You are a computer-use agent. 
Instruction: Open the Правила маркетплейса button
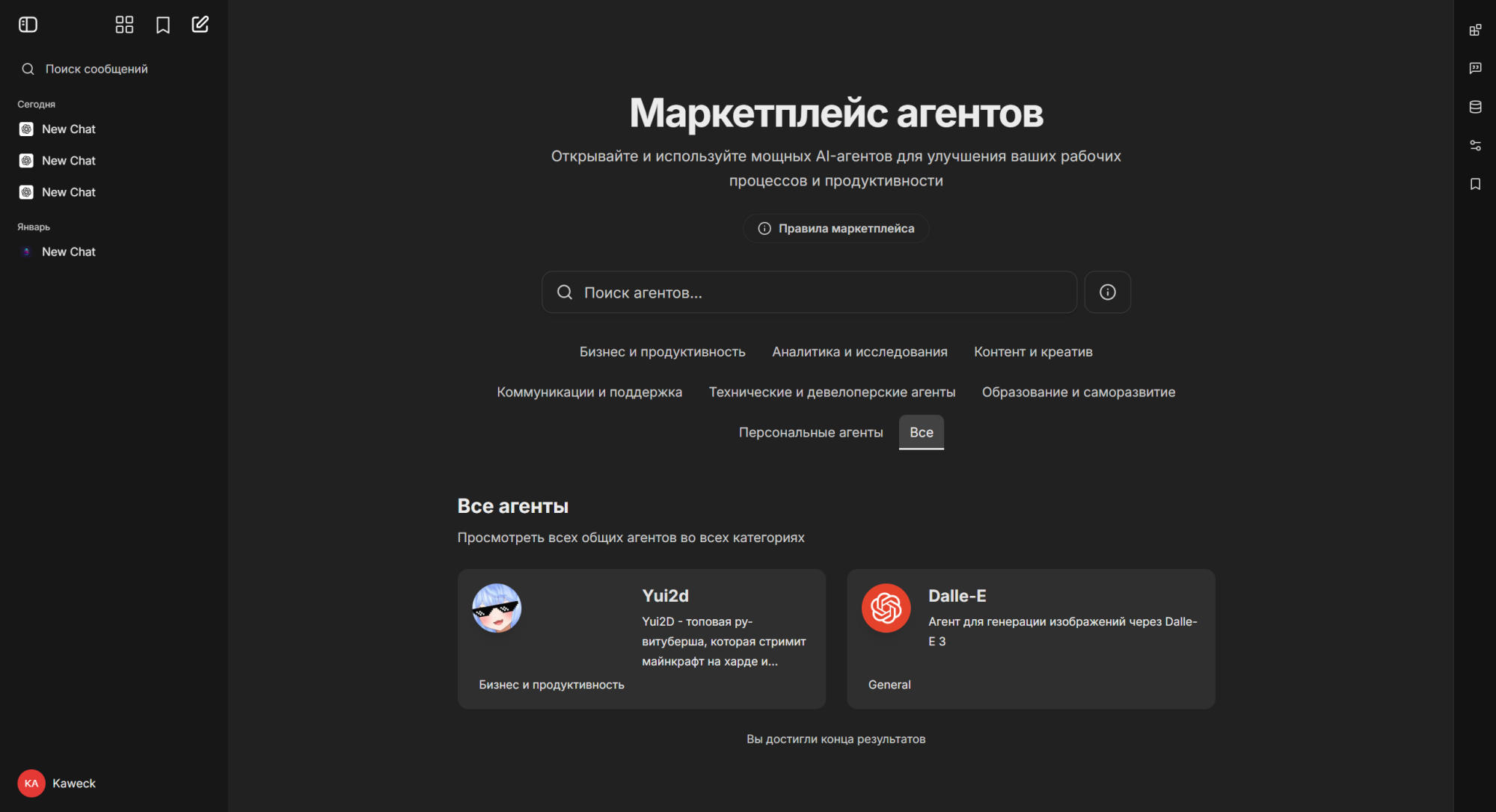coord(836,229)
